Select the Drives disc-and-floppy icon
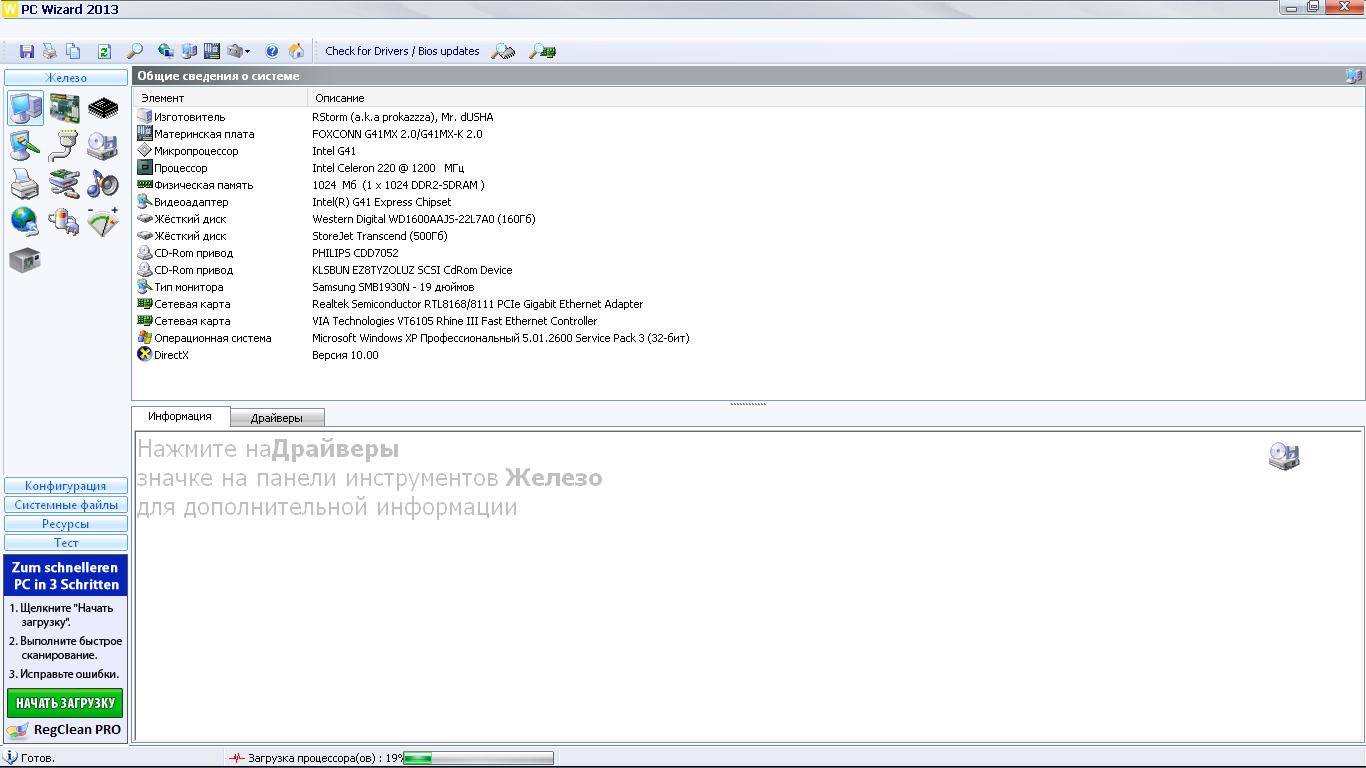The image size is (1366, 768). tap(102, 146)
